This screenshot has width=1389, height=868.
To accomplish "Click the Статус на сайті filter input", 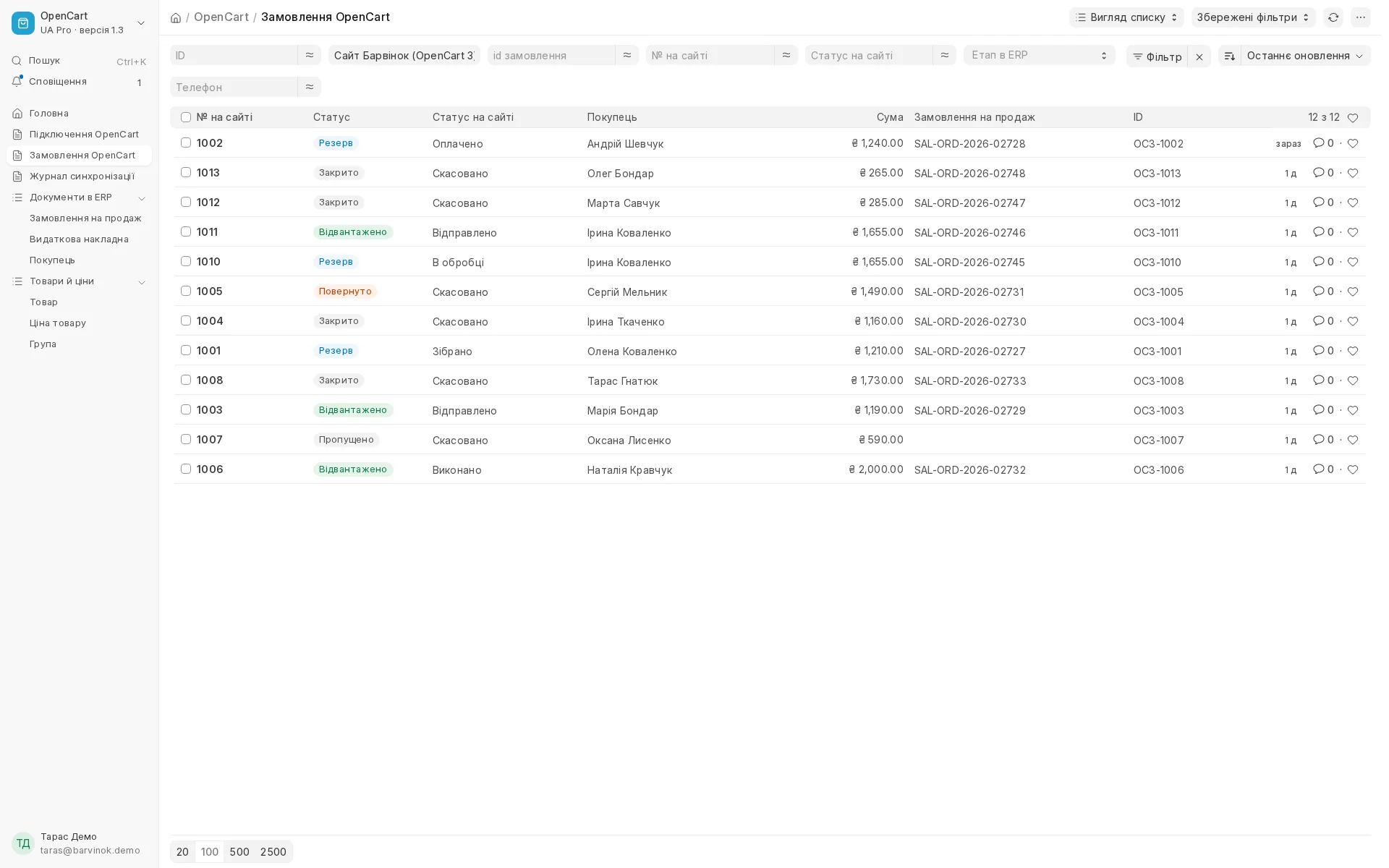I will pyautogui.click(x=869, y=55).
